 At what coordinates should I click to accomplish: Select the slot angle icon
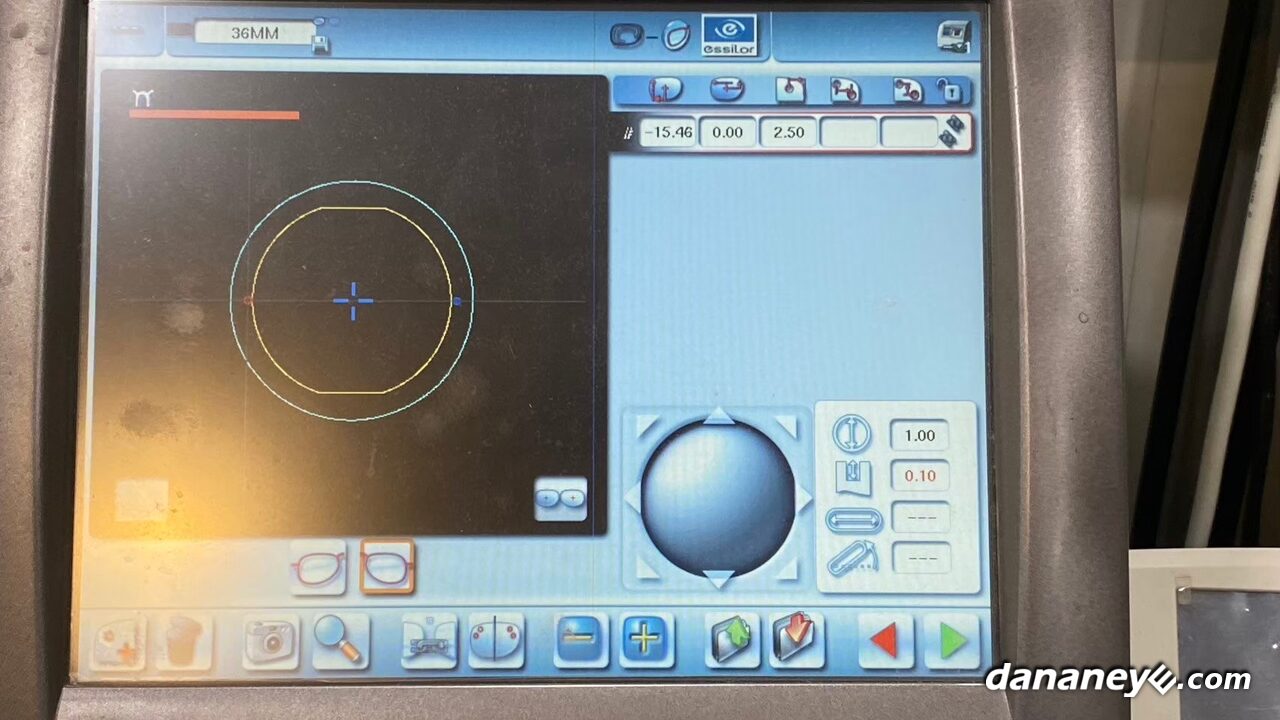852,558
